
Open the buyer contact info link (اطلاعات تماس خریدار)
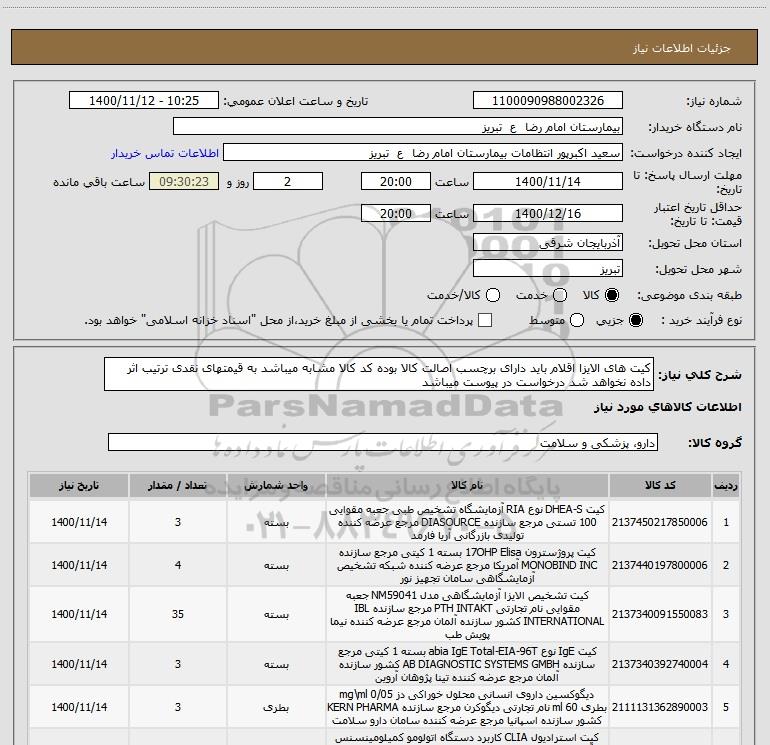pos(165,153)
